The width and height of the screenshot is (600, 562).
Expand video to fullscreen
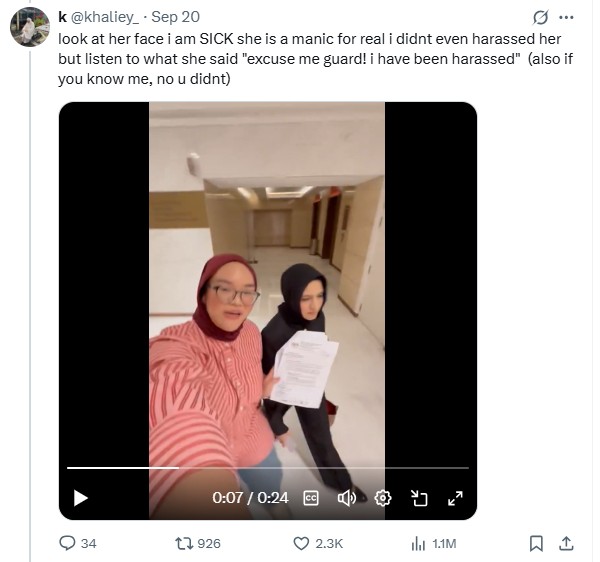(x=455, y=498)
